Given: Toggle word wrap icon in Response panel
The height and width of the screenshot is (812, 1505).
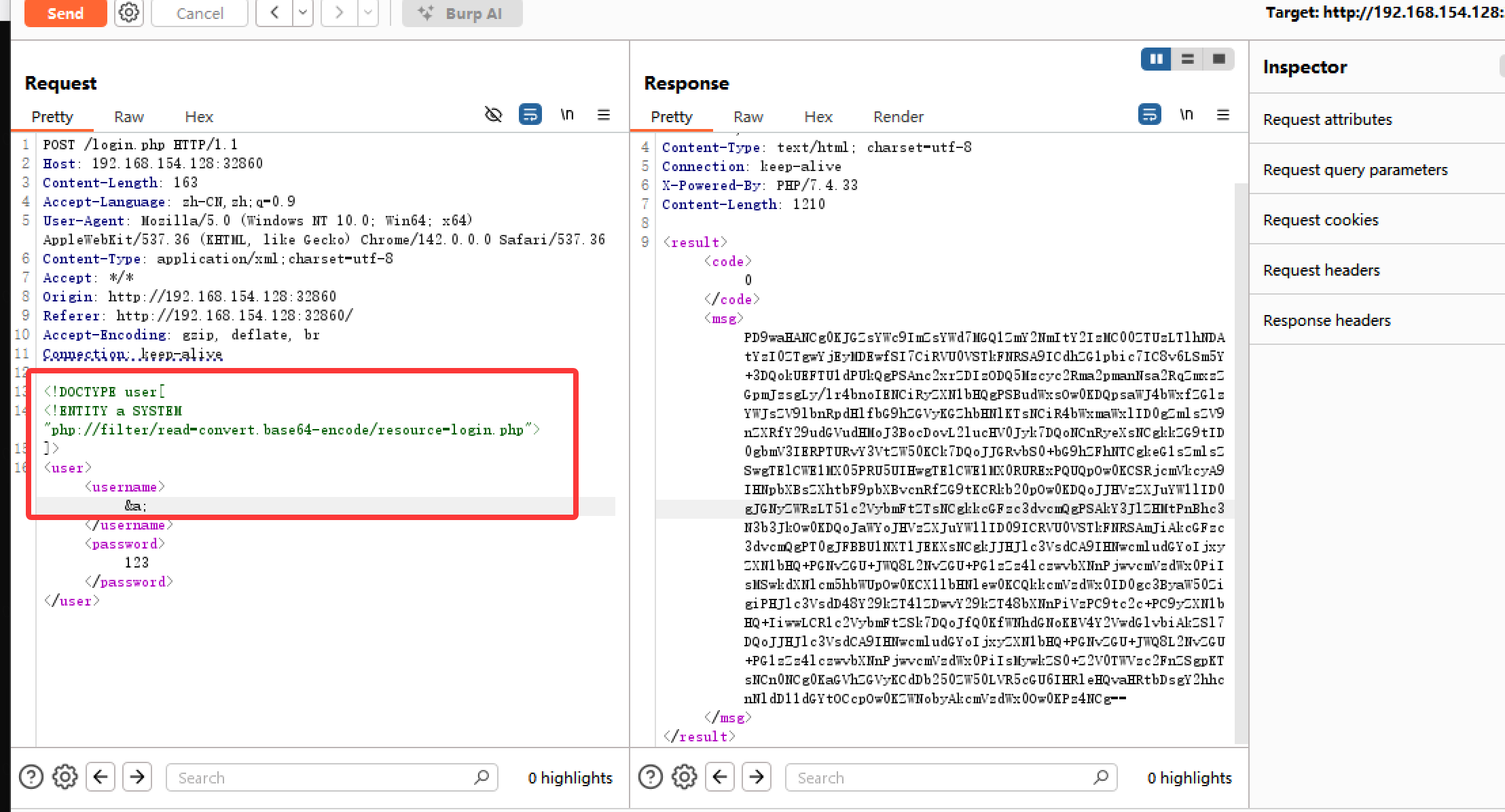Looking at the screenshot, I should (1149, 115).
